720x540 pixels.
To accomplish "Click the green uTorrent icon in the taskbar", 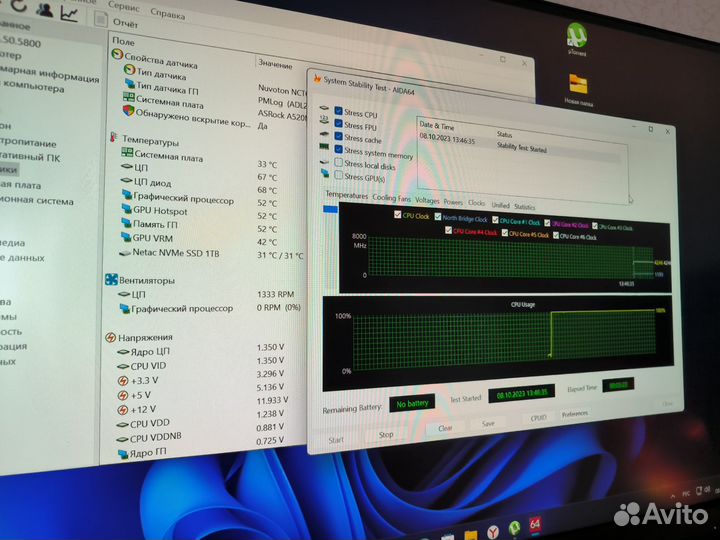I will [x=514, y=529].
